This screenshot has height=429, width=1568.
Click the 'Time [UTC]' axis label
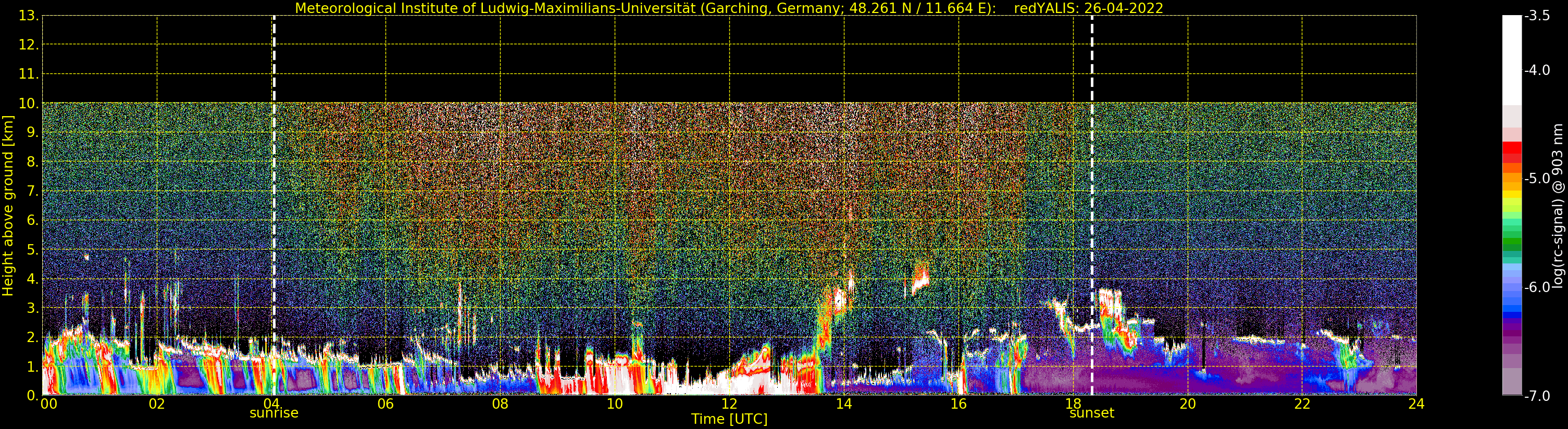[x=729, y=419]
